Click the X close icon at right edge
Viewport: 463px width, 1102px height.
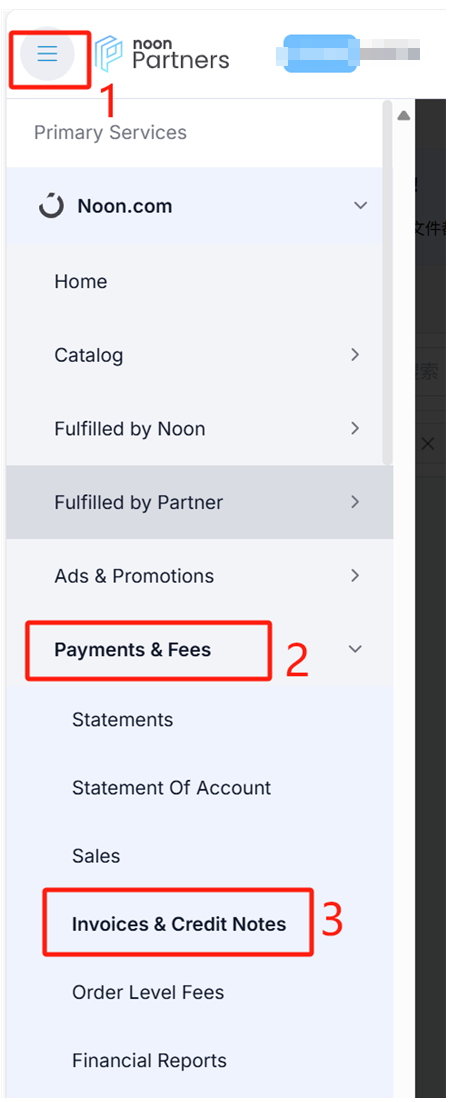427,443
